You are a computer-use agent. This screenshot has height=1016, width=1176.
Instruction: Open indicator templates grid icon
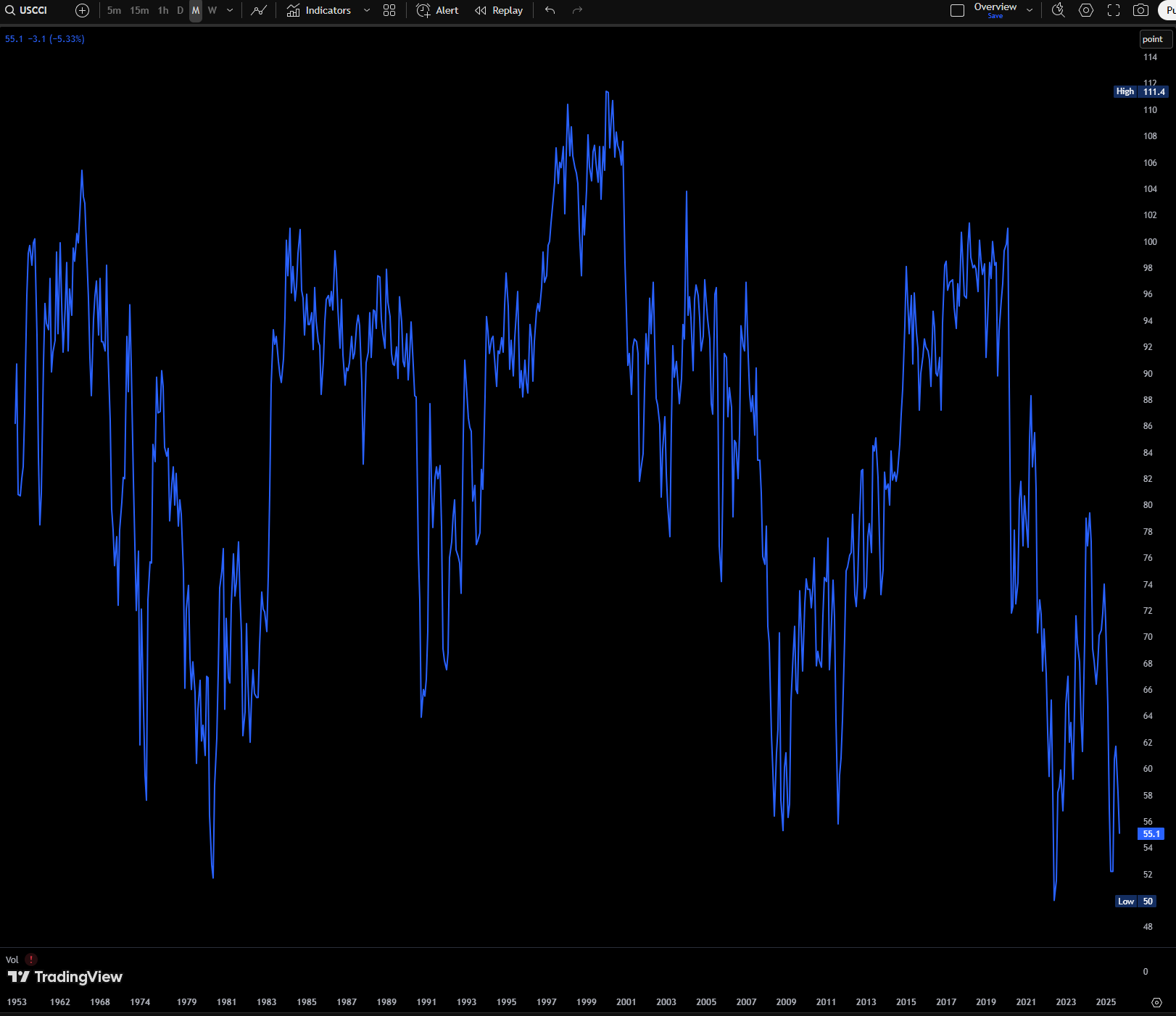pos(389,10)
